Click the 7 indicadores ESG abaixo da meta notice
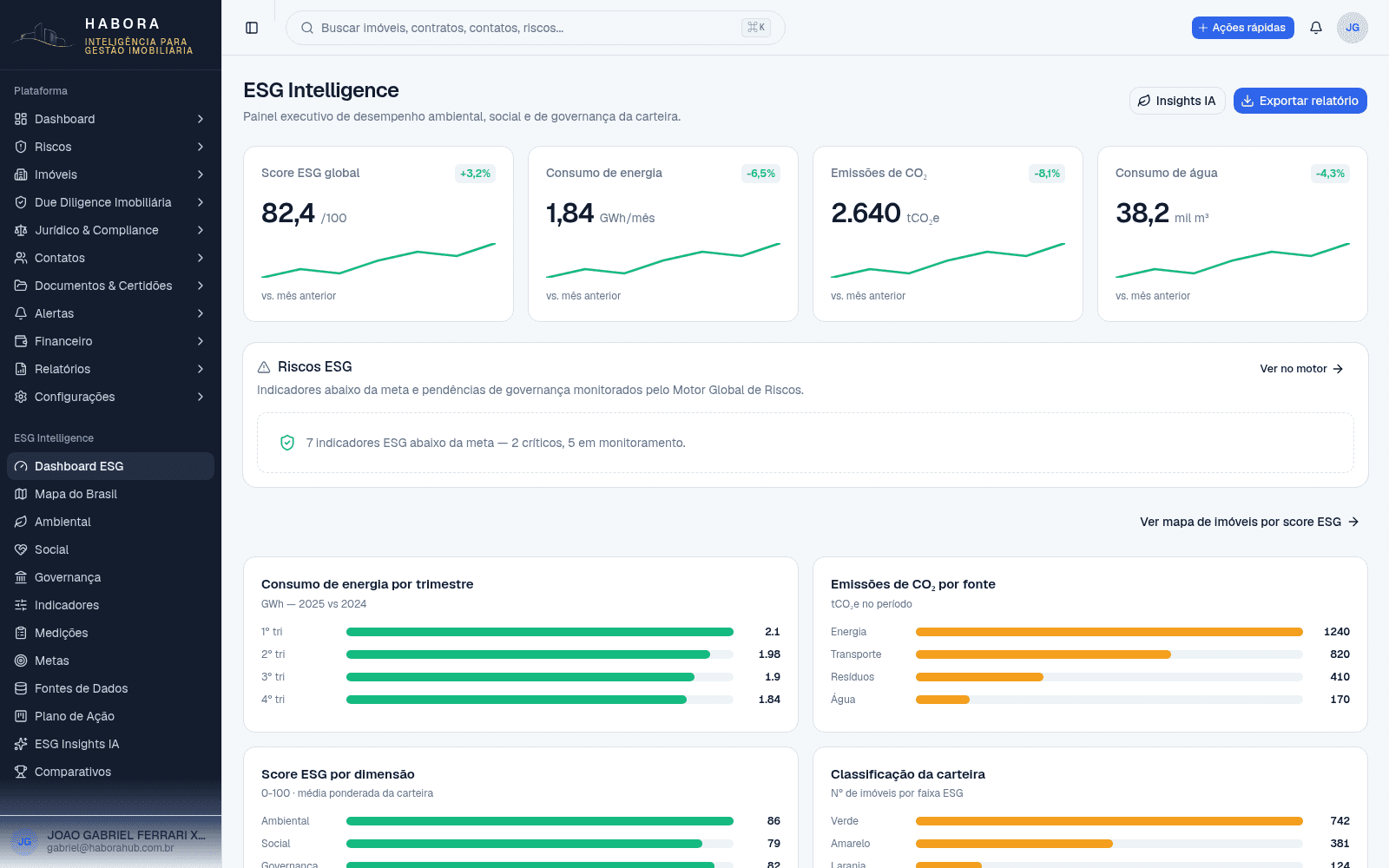Image resolution: width=1389 pixels, height=868 pixels. [806, 443]
